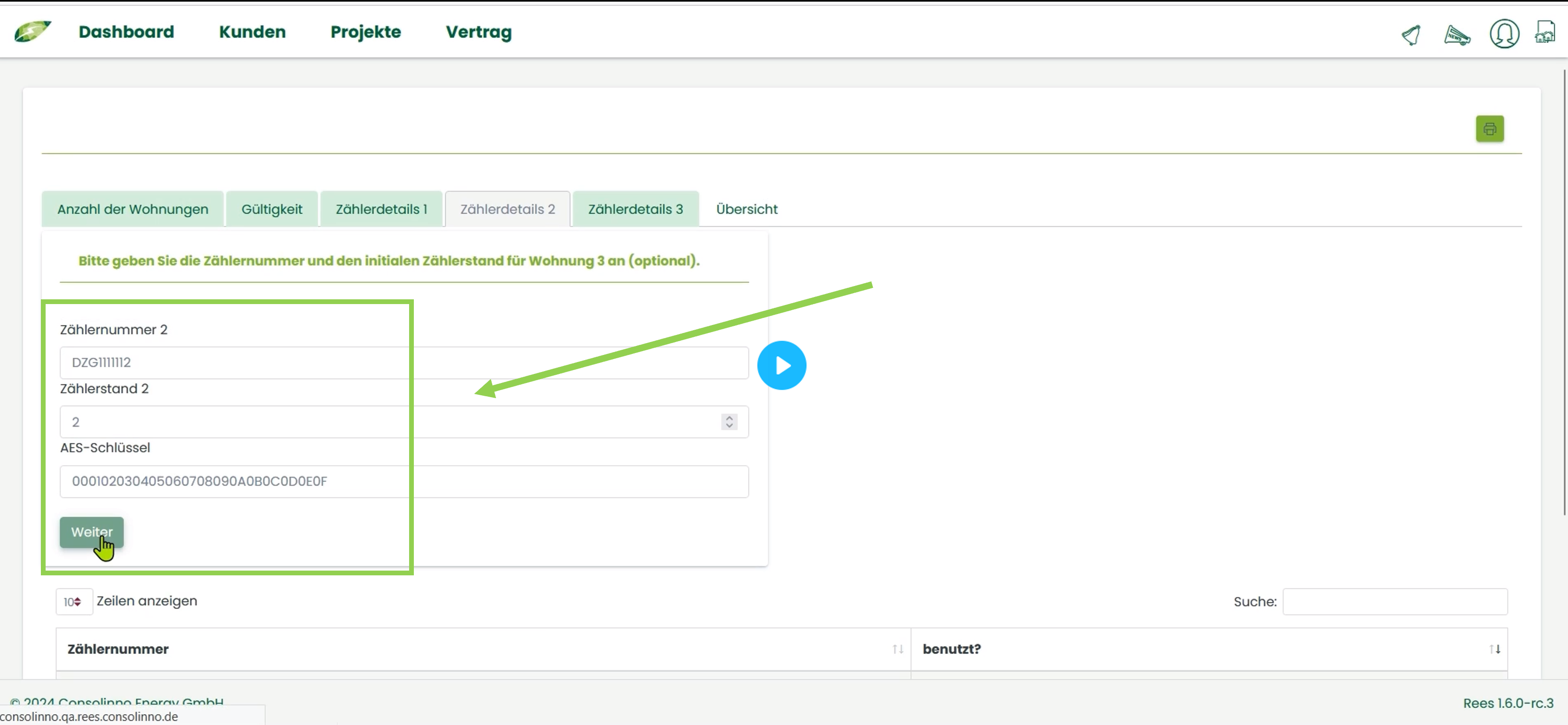Click the Weiter button
Viewport: 1568px width, 725px height.
pos(91,532)
